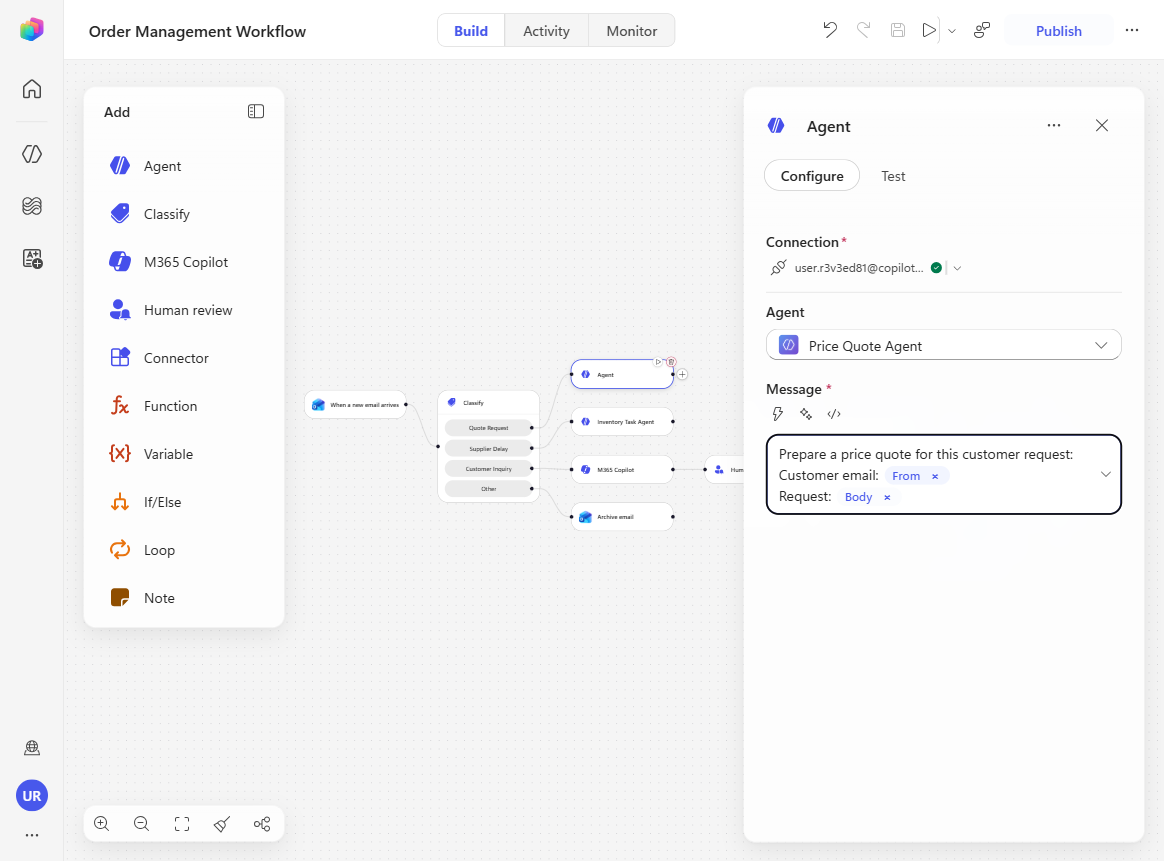Select the M365 Copilot node on canvas
Screen dimensions: 1164x861
pos(622,470)
